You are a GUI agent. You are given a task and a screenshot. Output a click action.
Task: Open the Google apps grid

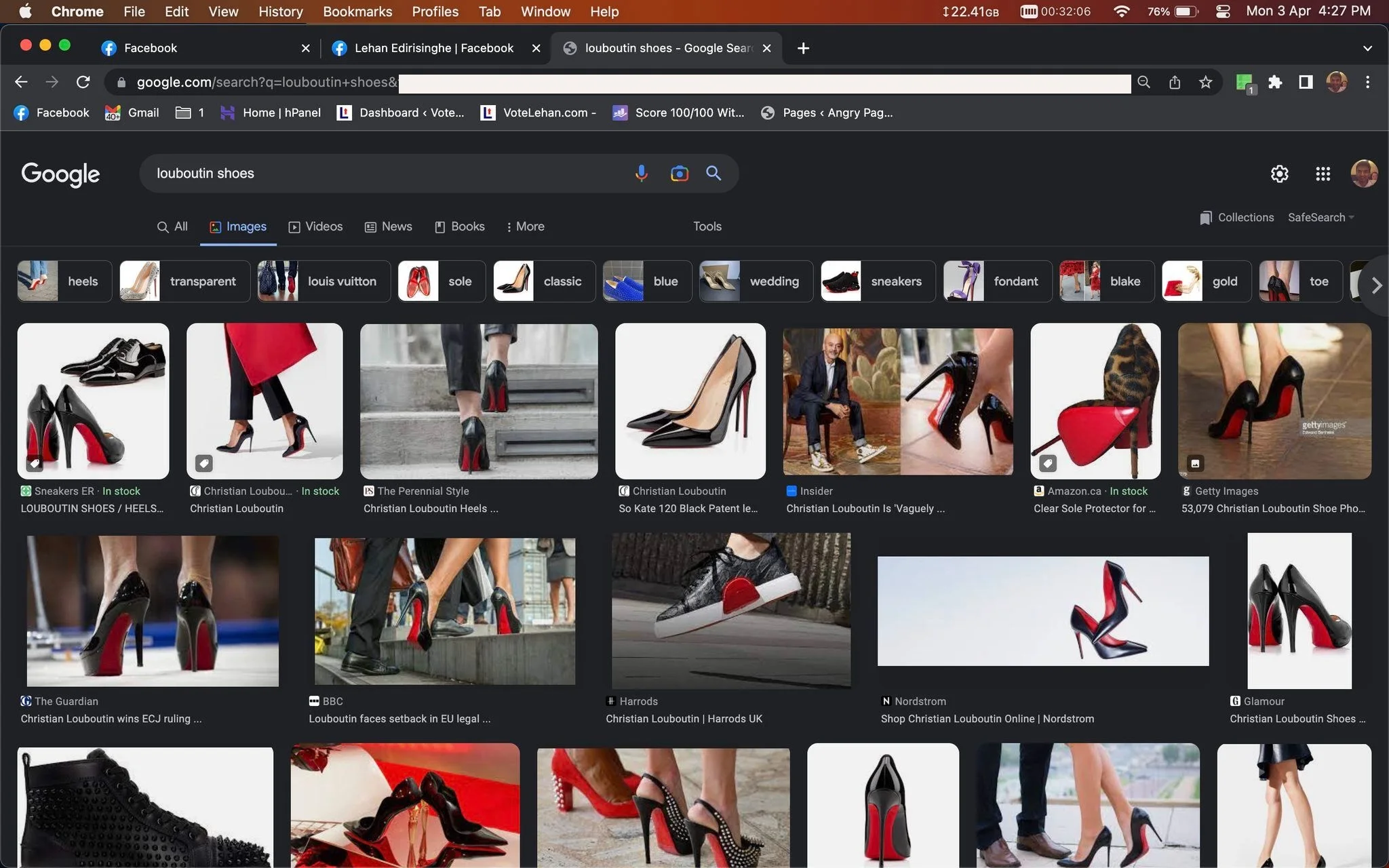click(x=1323, y=174)
